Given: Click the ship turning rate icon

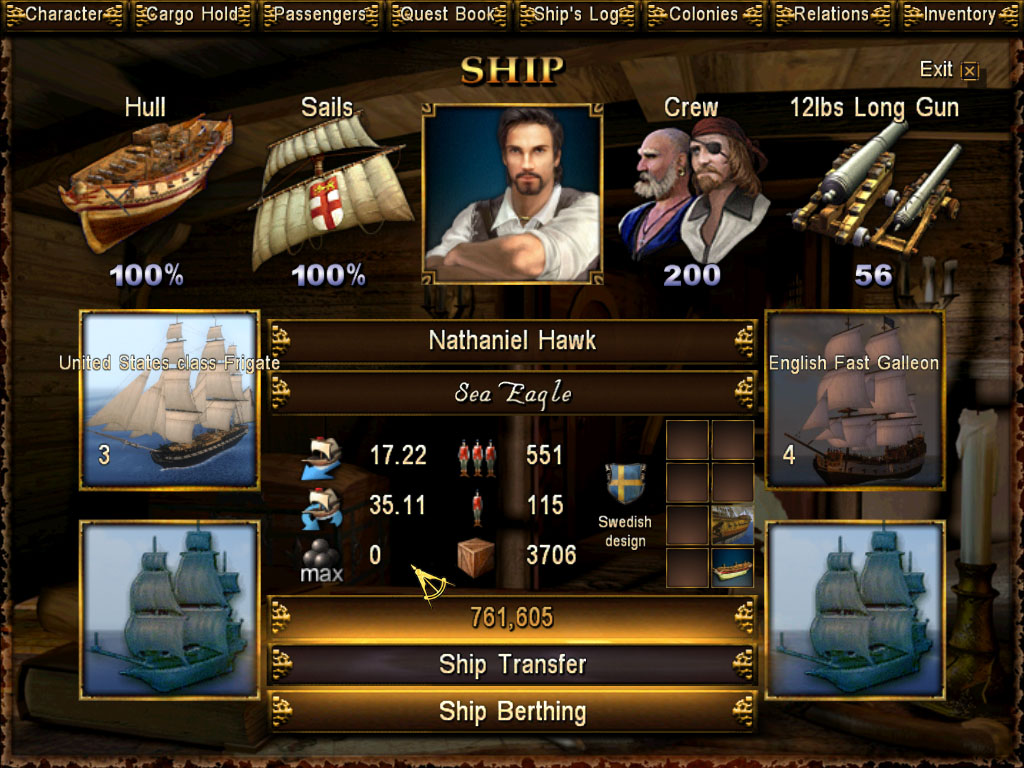Looking at the screenshot, I should click(321, 508).
